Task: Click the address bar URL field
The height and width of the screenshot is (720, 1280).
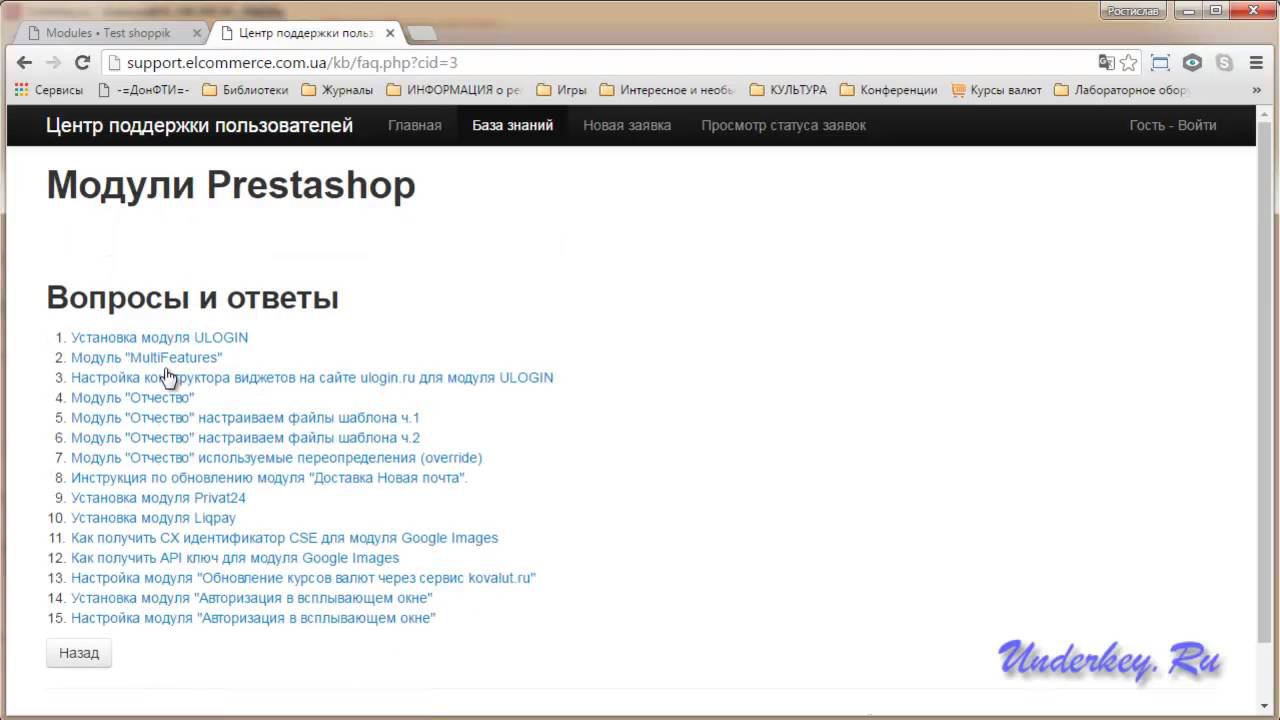Action: [x=600, y=62]
